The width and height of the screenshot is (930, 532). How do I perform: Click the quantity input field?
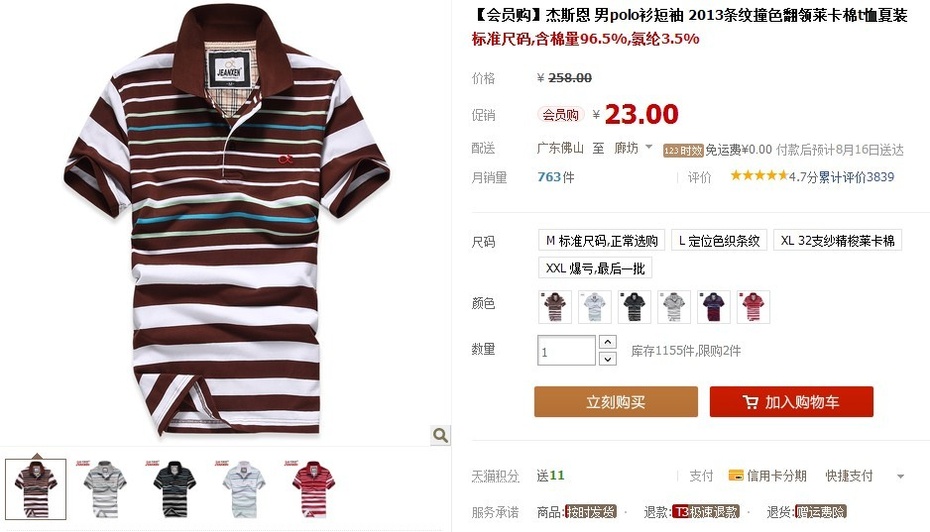tap(566, 351)
